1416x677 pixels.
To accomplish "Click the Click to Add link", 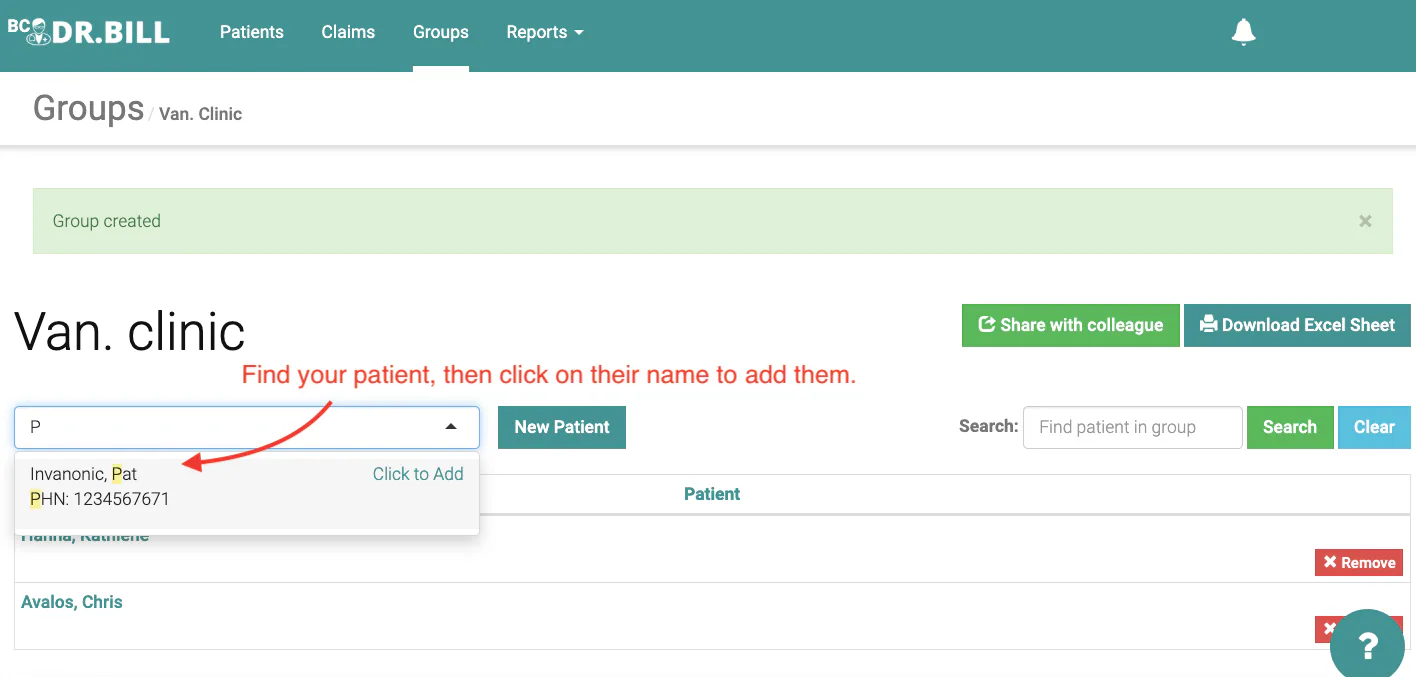I will 418,474.
